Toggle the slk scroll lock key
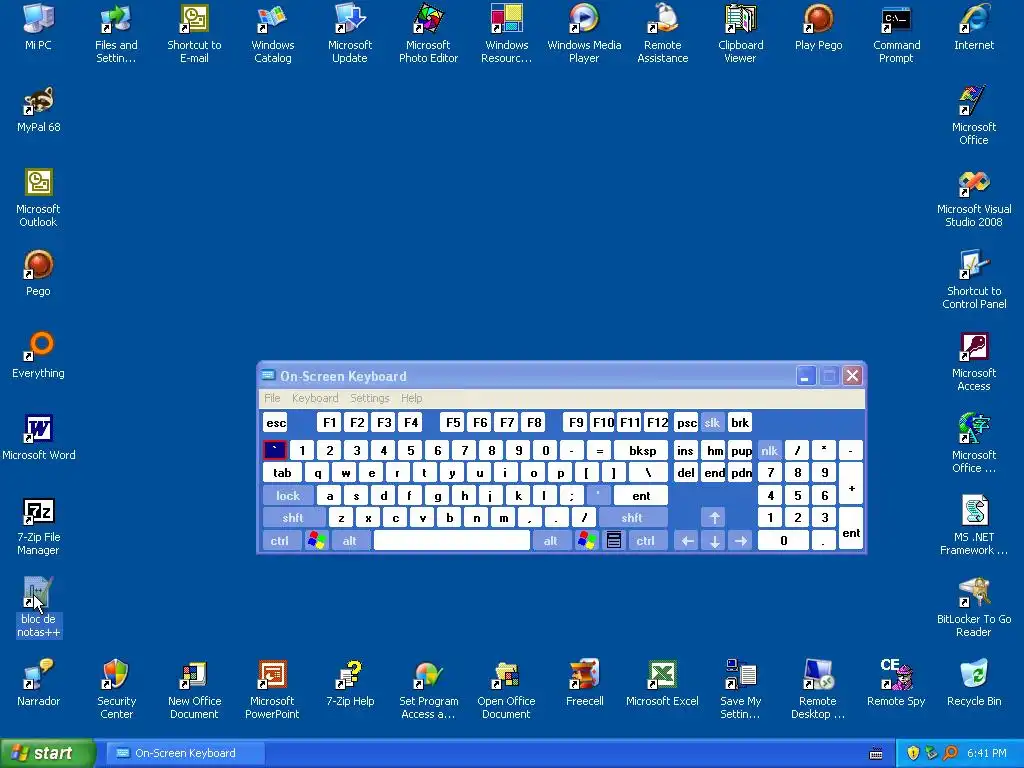The image size is (1024, 768). point(712,423)
